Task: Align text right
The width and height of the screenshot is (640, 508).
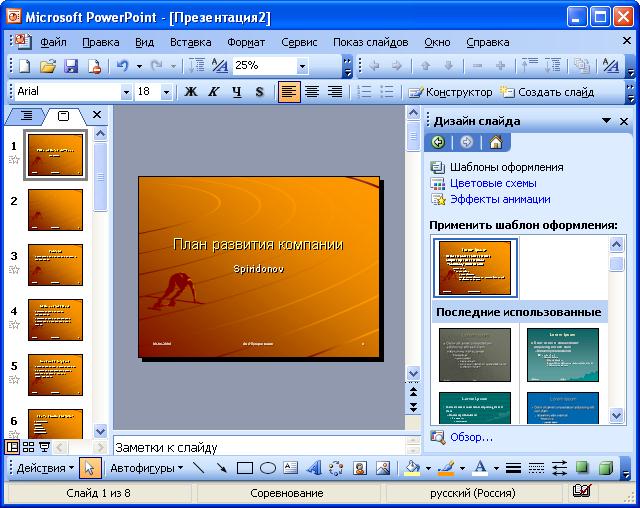Action: (335, 92)
